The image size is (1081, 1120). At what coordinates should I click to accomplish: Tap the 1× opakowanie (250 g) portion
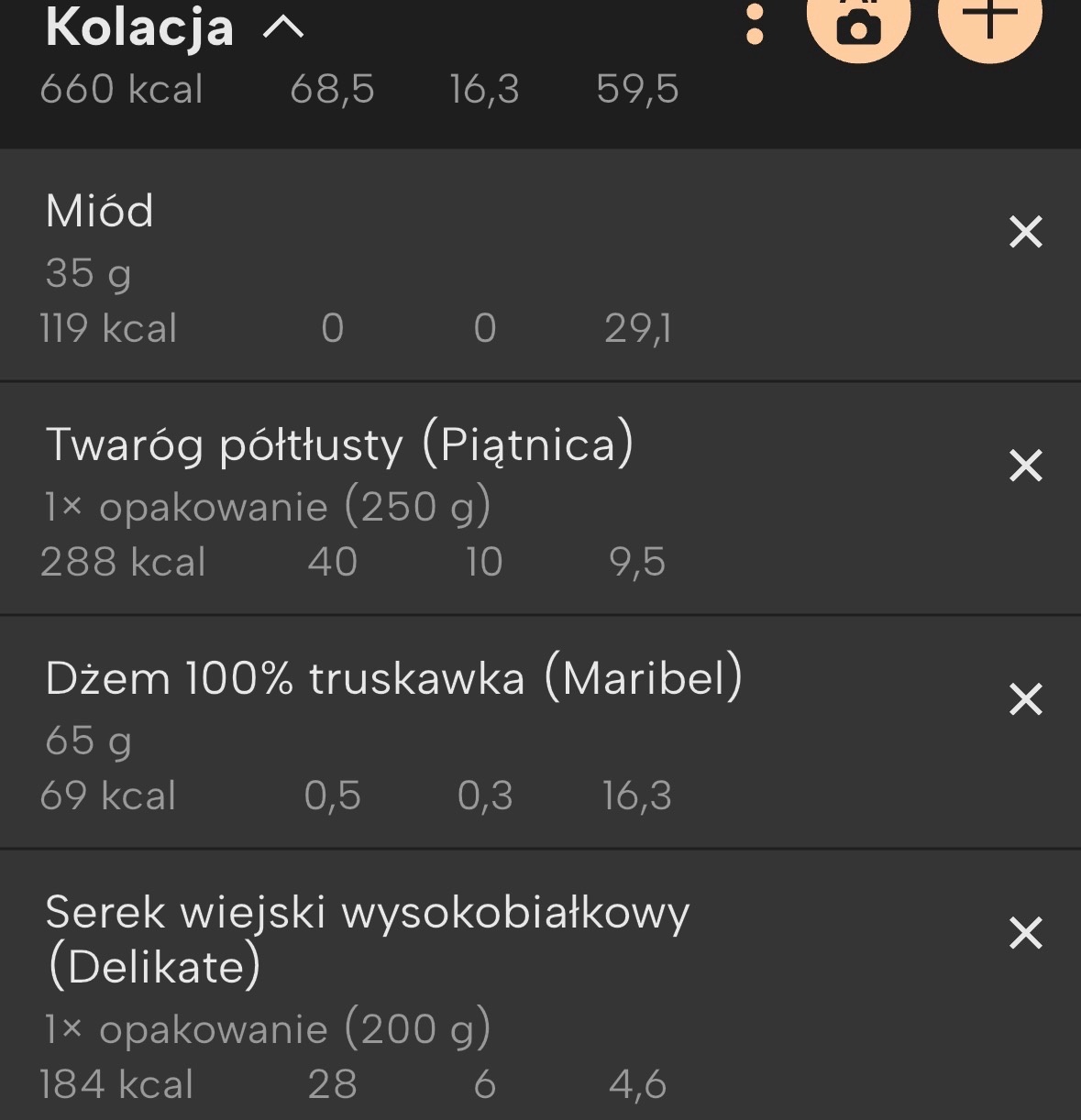(267, 507)
